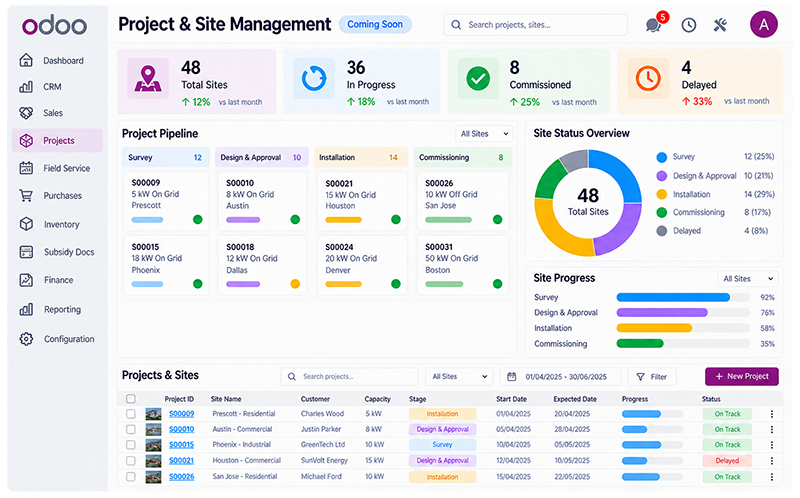Click Search projects field in Projects & Sites
This screenshot has width=800, height=498.
349,377
